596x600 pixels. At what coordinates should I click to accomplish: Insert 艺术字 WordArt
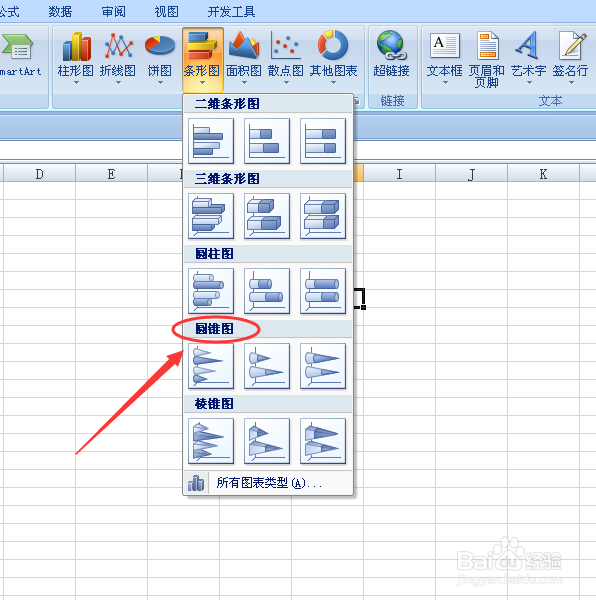pyautogui.click(x=529, y=57)
